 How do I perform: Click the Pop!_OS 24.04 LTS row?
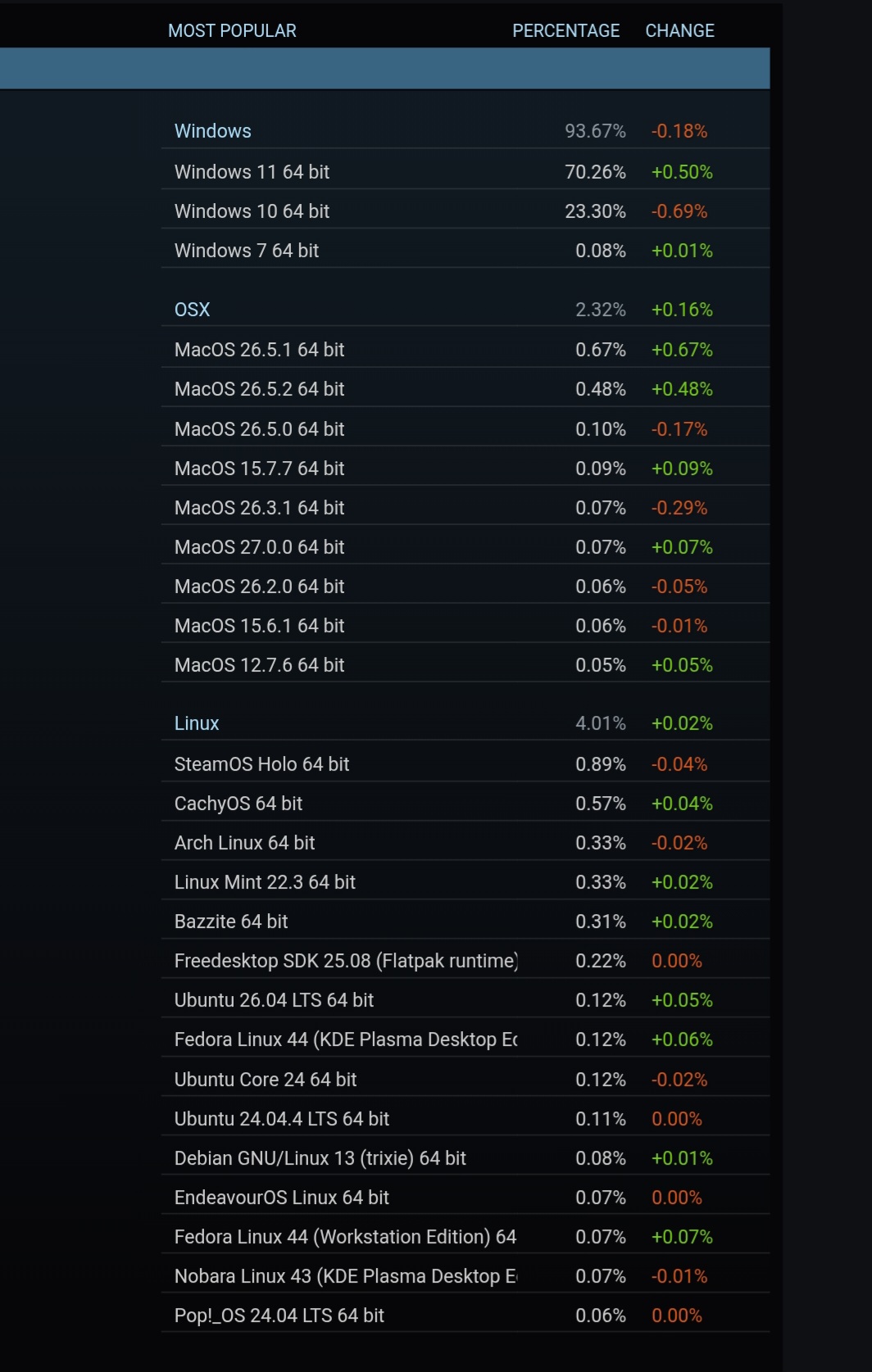[x=465, y=1315]
